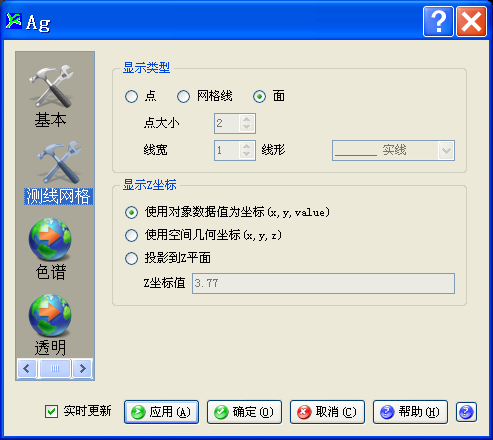The height and width of the screenshot is (440, 493).
Task: Click the 确定(O) button
Action: point(244,412)
